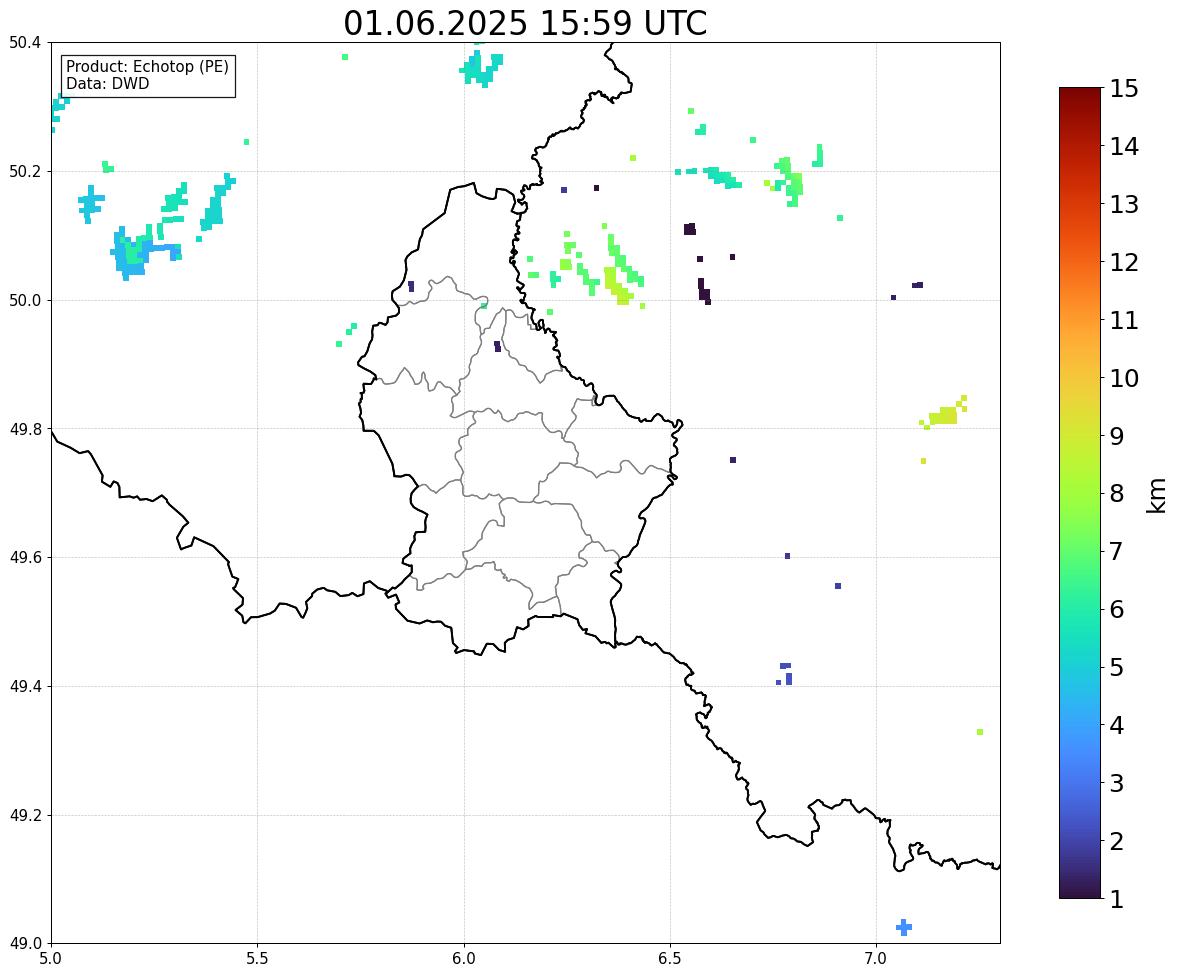Click the yellow-green echo cluster near 49.8 latitude

(943, 413)
